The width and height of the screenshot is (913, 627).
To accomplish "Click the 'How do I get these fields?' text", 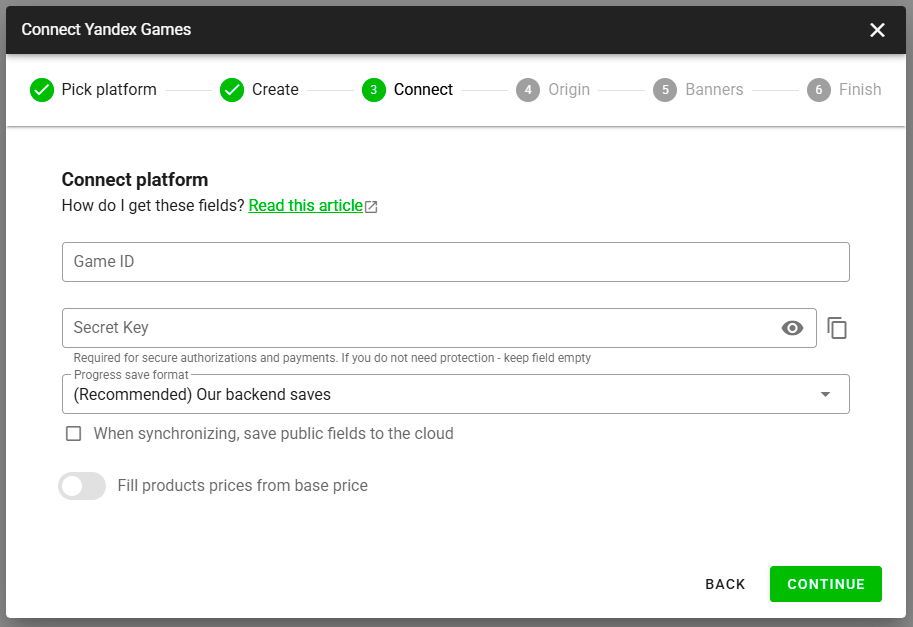I will [x=153, y=206].
